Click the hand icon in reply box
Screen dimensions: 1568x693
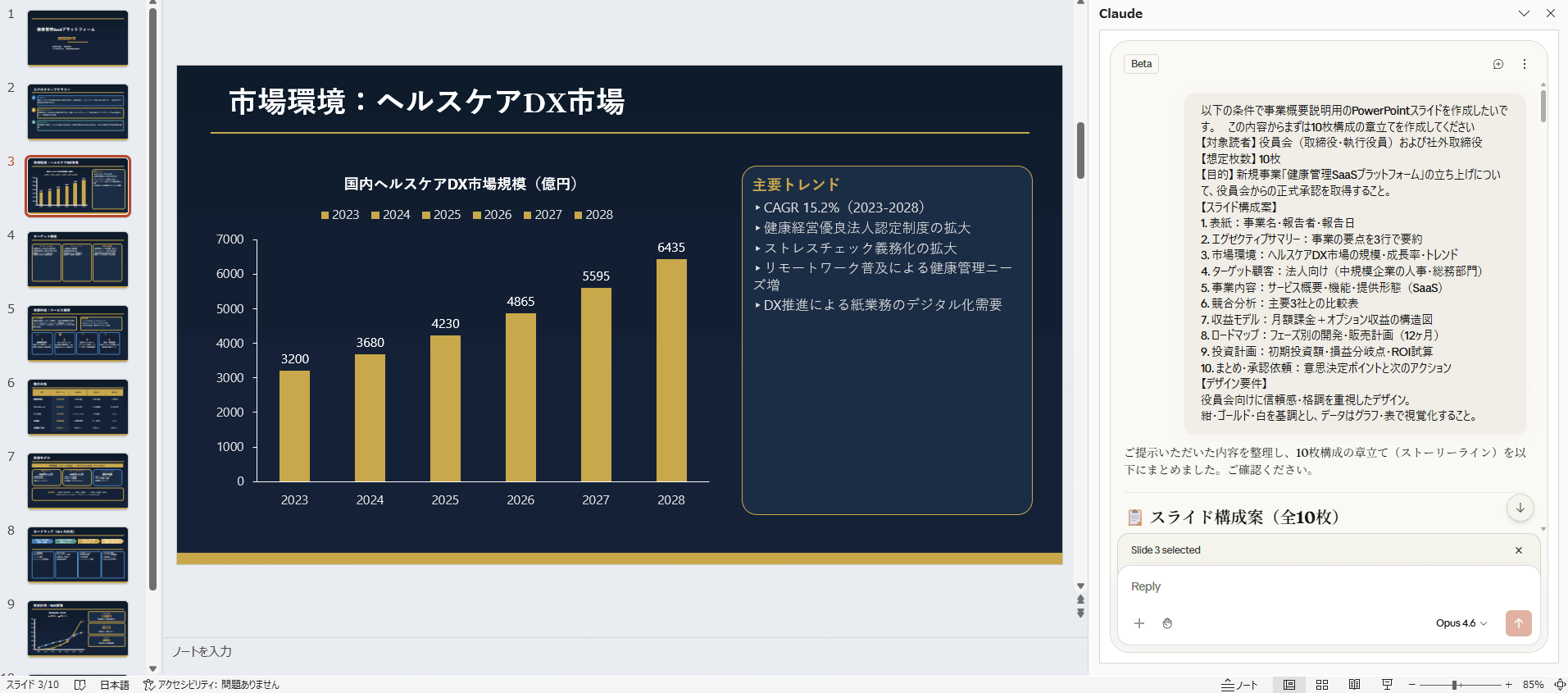1167,623
